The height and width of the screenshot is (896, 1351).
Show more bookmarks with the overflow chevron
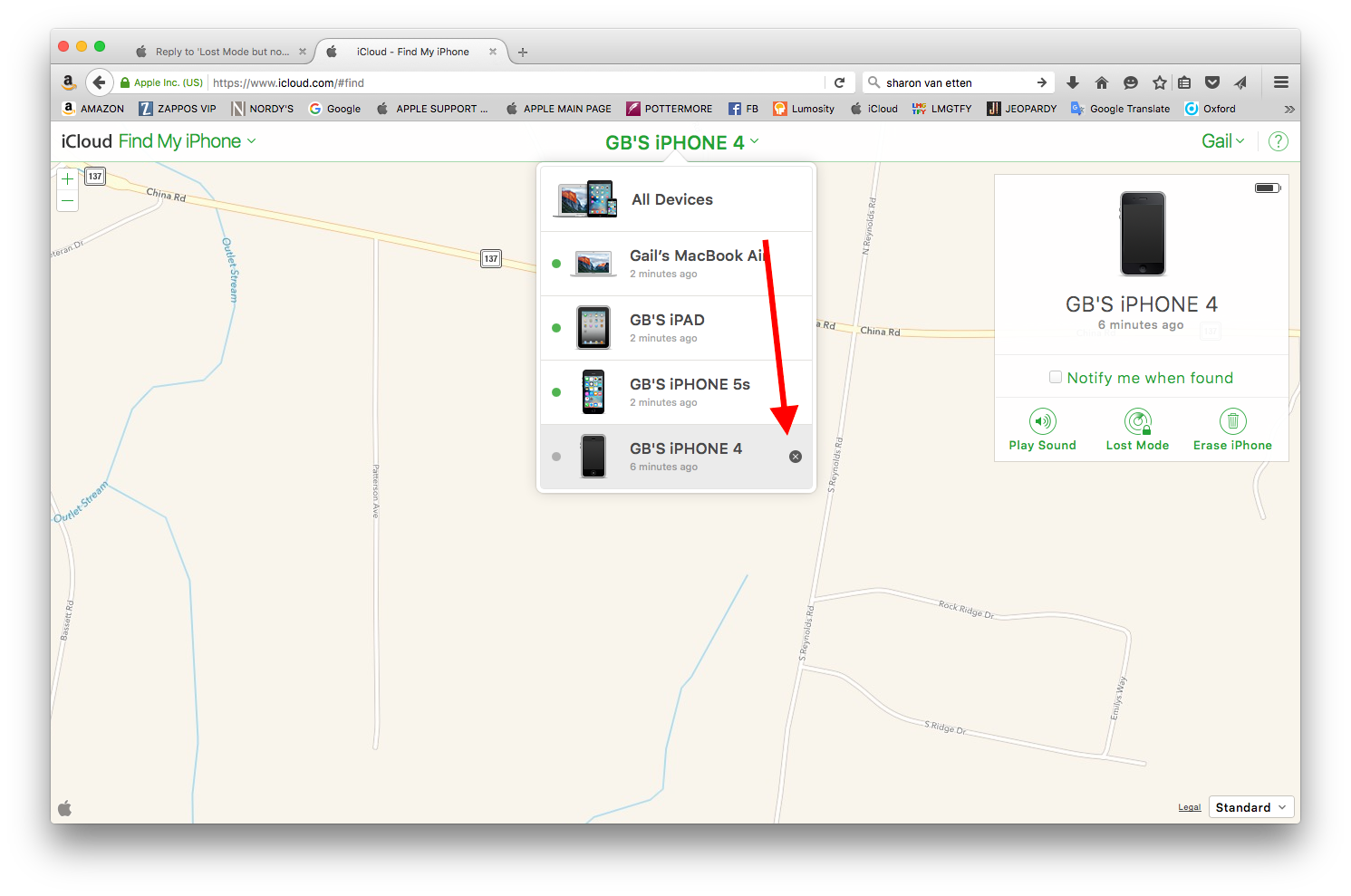pos(1289,109)
